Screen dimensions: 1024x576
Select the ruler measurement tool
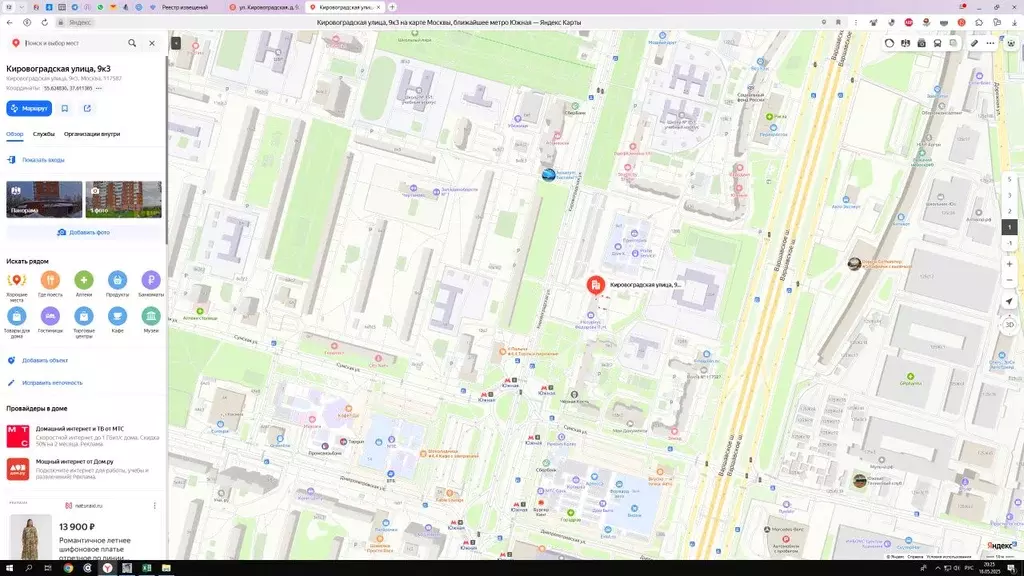[974, 43]
